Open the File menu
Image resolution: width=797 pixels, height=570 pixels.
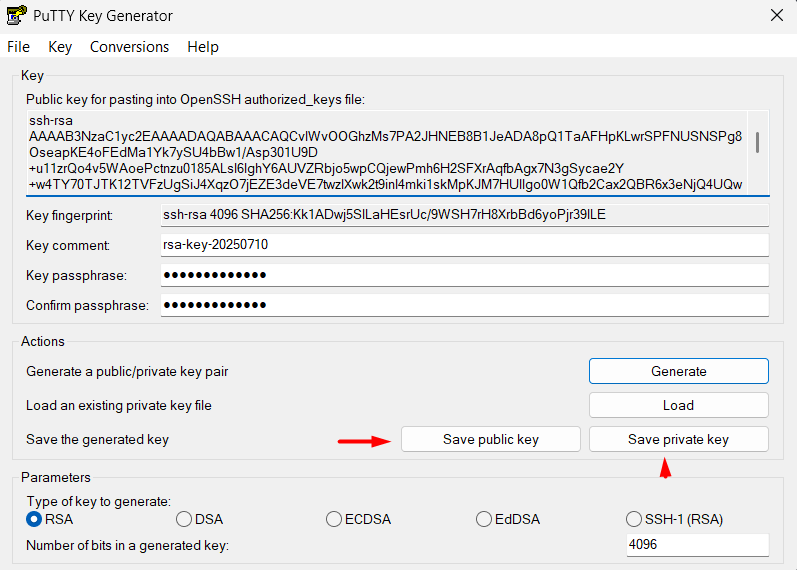(x=18, y=47)
